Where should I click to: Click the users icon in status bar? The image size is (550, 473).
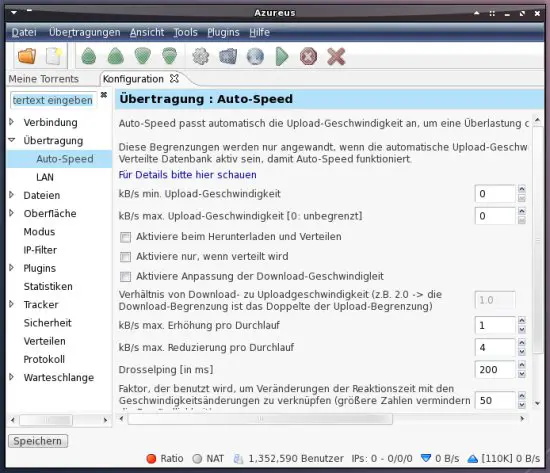coord(239,458)
